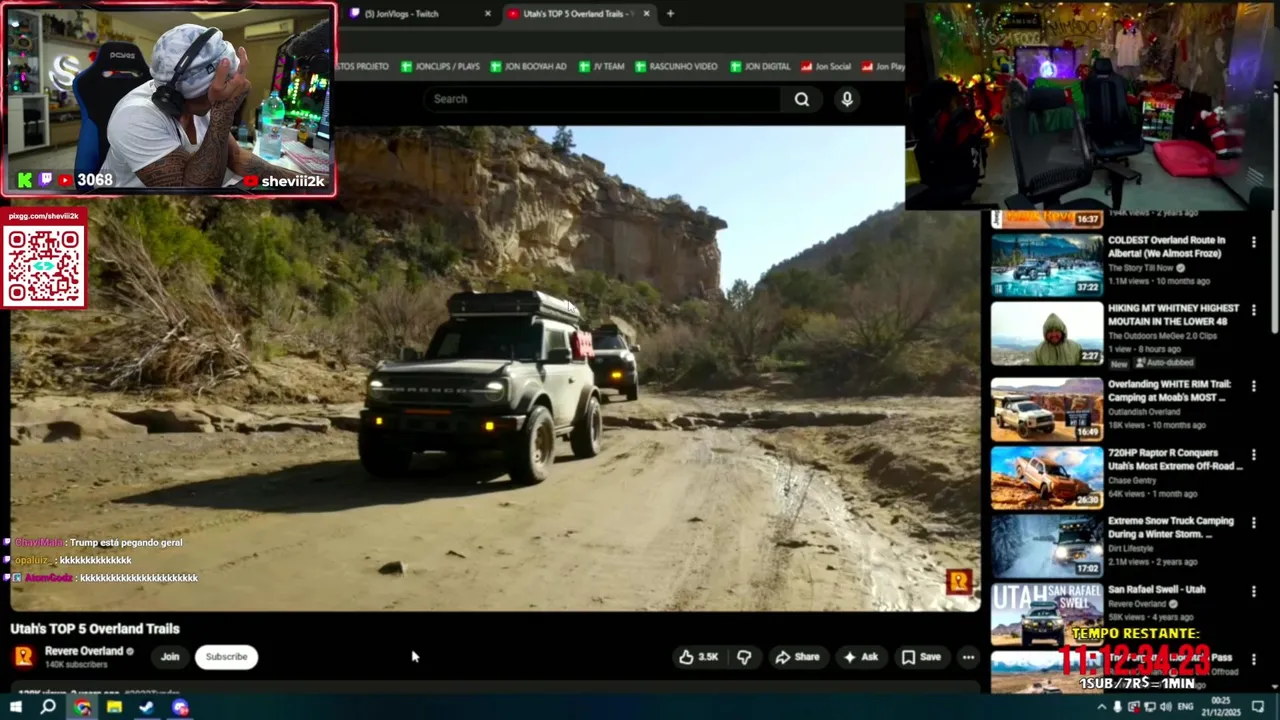The width and height of the screenshot is (1280, 720).
Task: Click the YouTube search magnifier button
Action: tap(801, 99)
